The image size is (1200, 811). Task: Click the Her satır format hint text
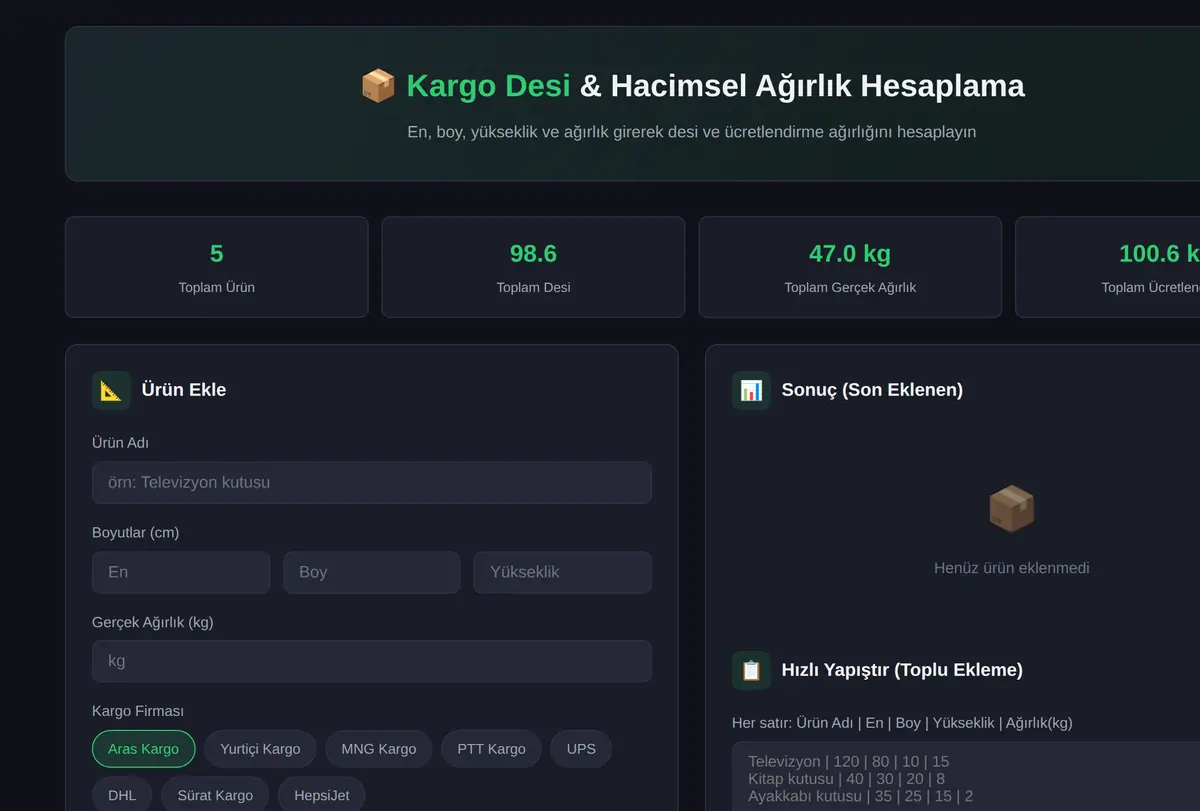point(902,723)
